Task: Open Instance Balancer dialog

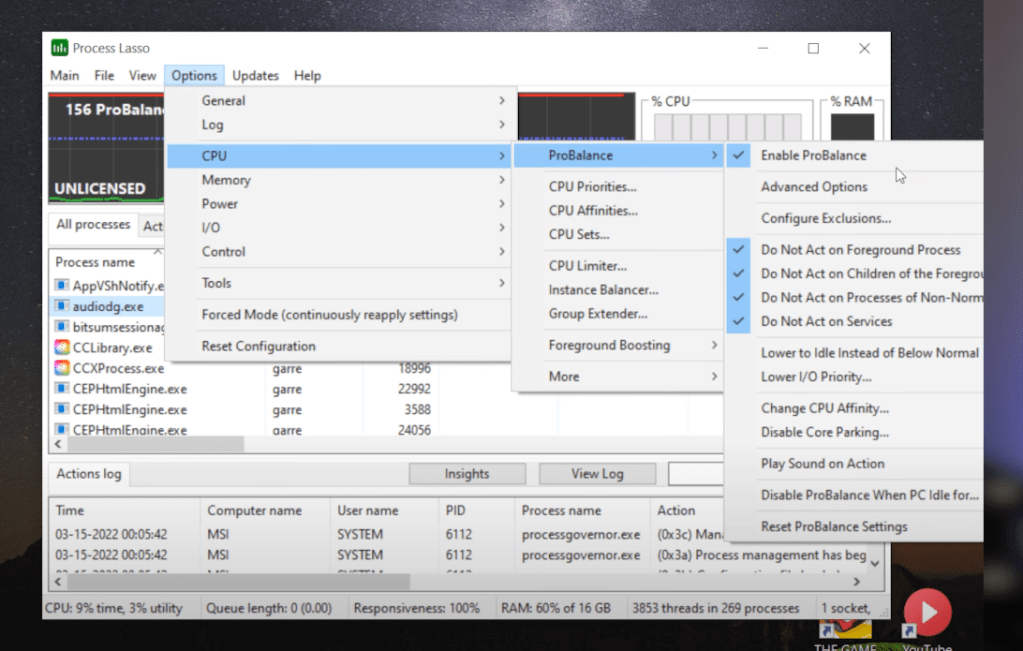Action: (618, 290)
